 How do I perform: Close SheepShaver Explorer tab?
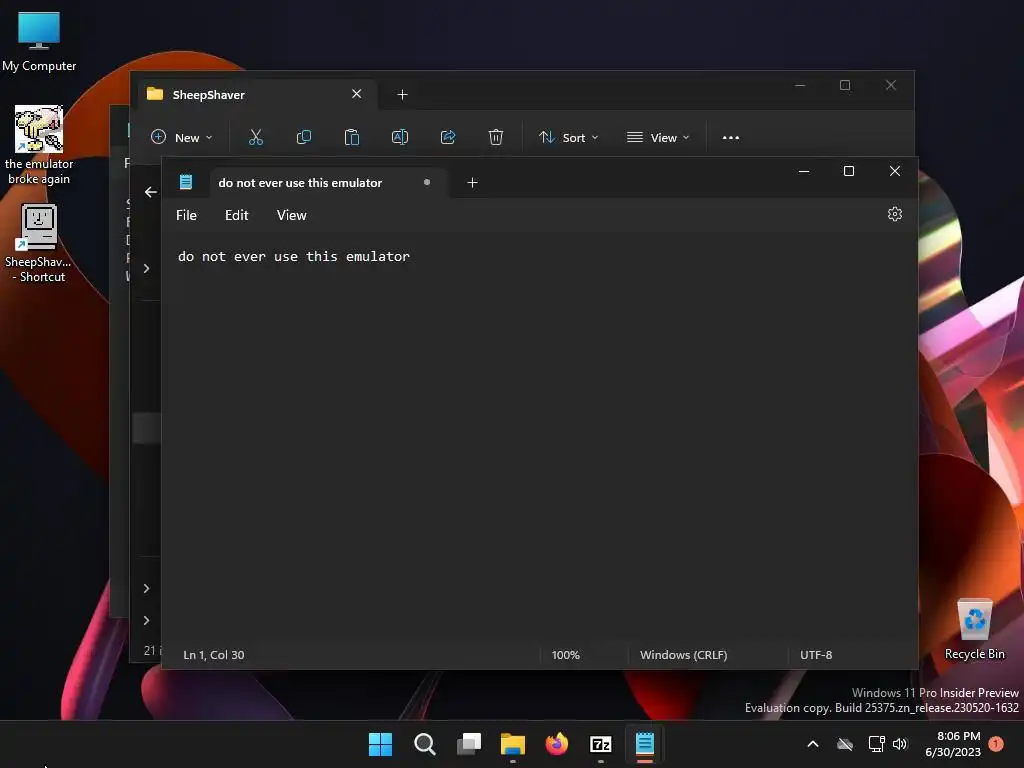tap(357, 94)
